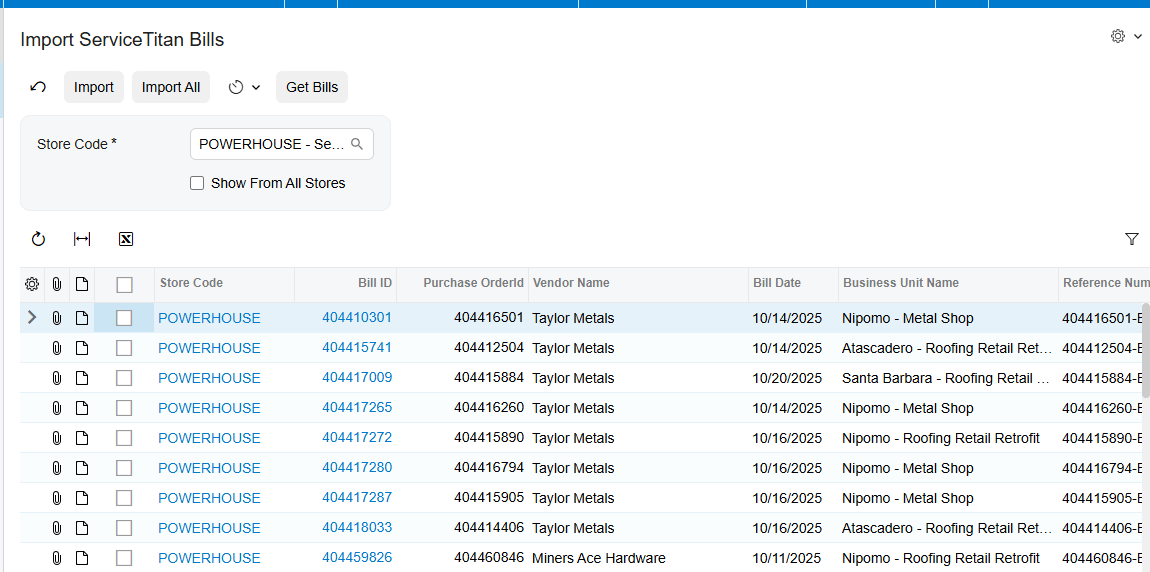Open Bill ID link 404417009
1150x572 pixels.
(x=356, y=378)
